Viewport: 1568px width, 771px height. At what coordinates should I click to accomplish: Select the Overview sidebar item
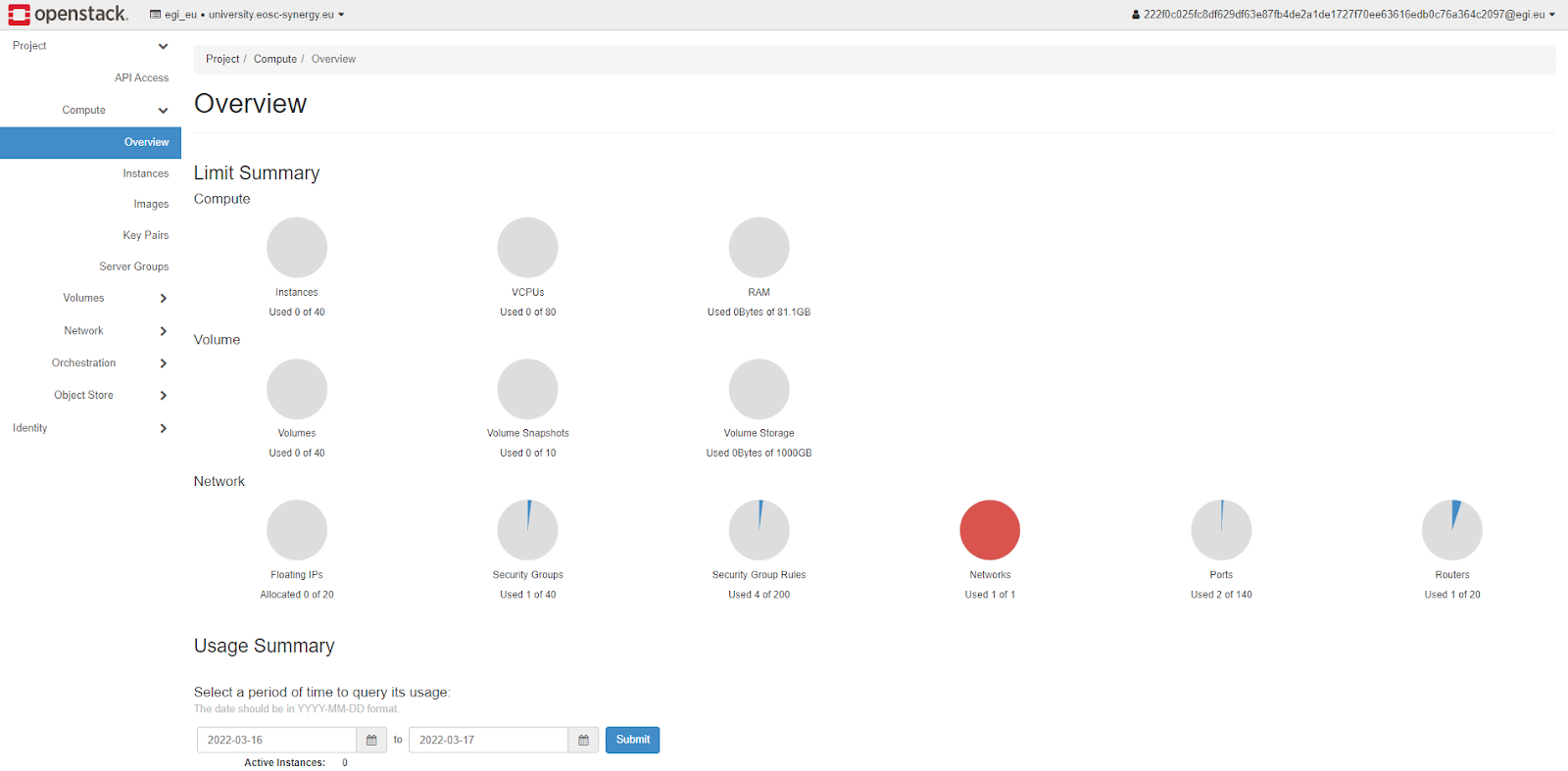coord(90,142)
